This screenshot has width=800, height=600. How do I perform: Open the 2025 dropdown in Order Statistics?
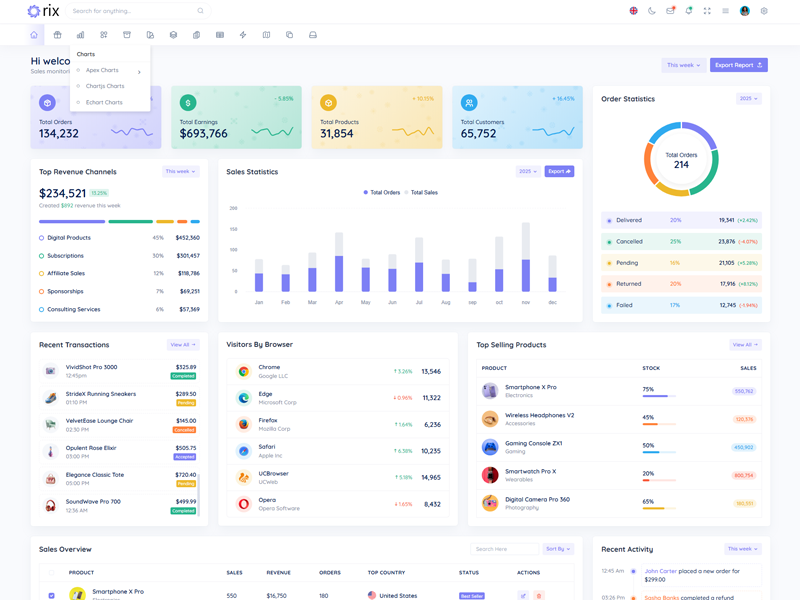point(748,99)
